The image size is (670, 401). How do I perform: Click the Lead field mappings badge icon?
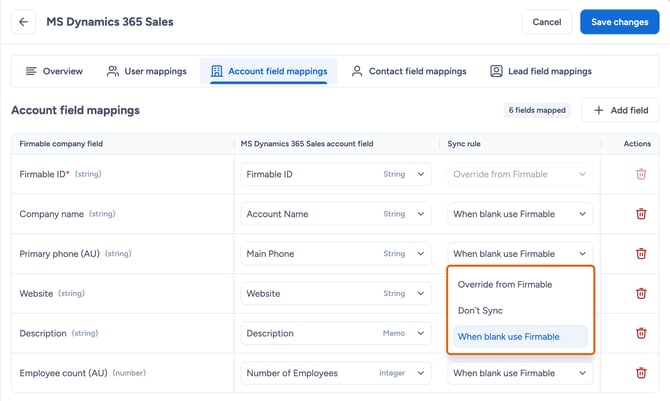(496, 71)
